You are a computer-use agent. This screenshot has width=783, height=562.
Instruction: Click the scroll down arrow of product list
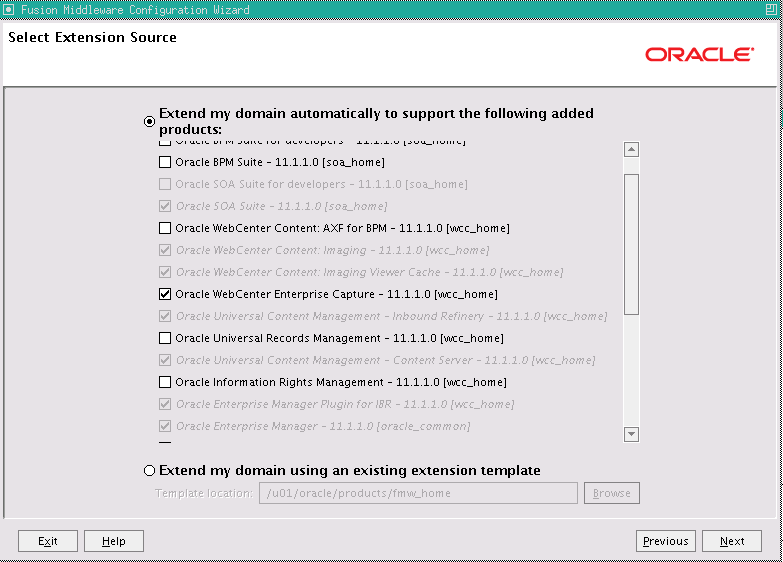[x=631, y=434]
